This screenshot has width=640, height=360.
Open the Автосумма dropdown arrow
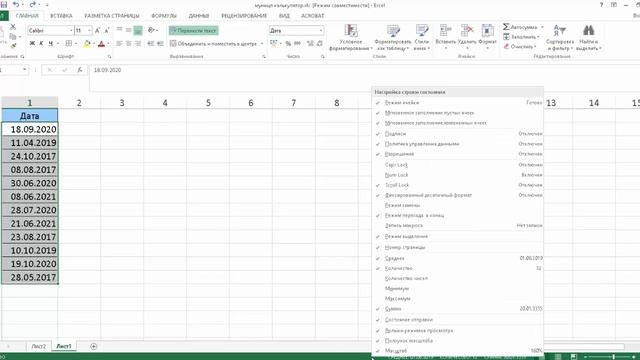[542, 27]
